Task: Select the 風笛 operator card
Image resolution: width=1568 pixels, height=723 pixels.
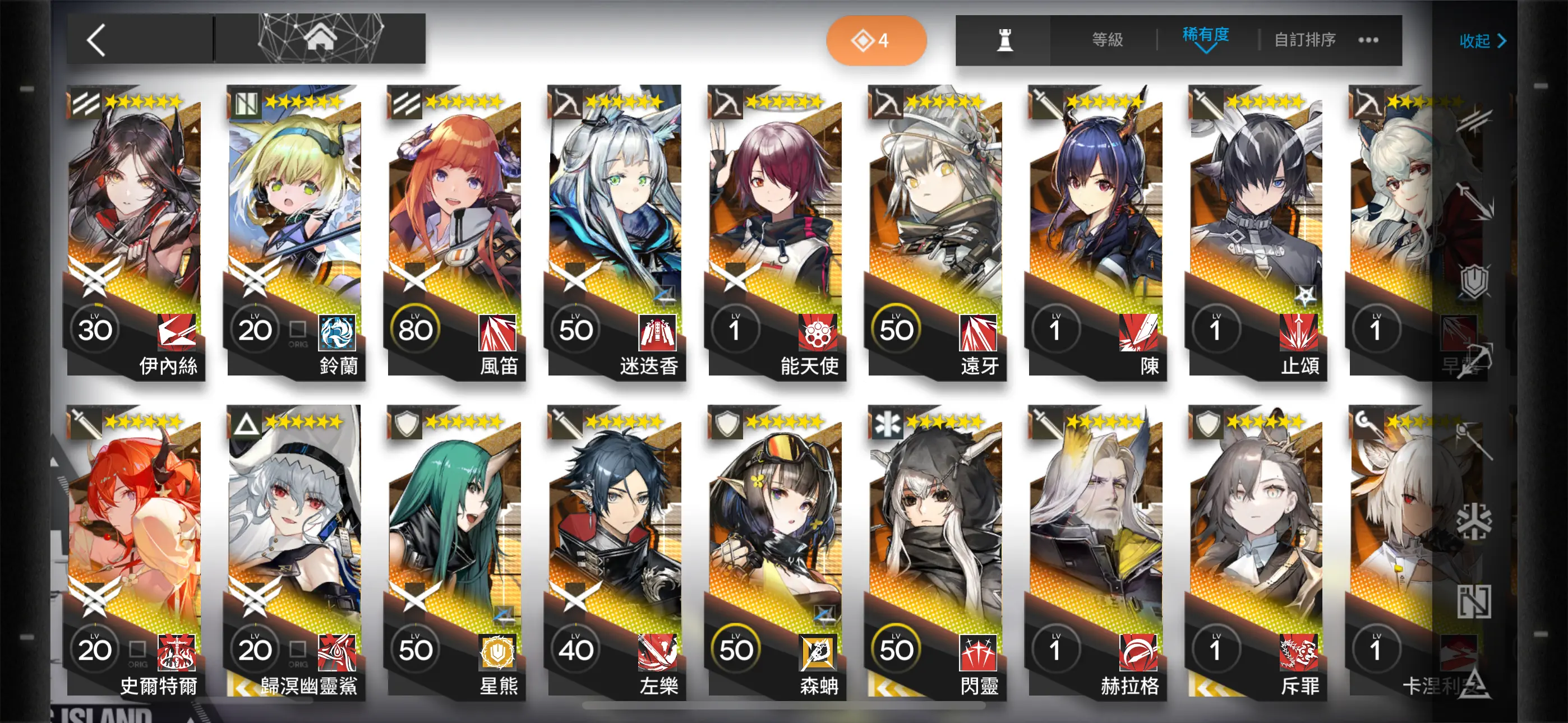Action: (455, 232)
